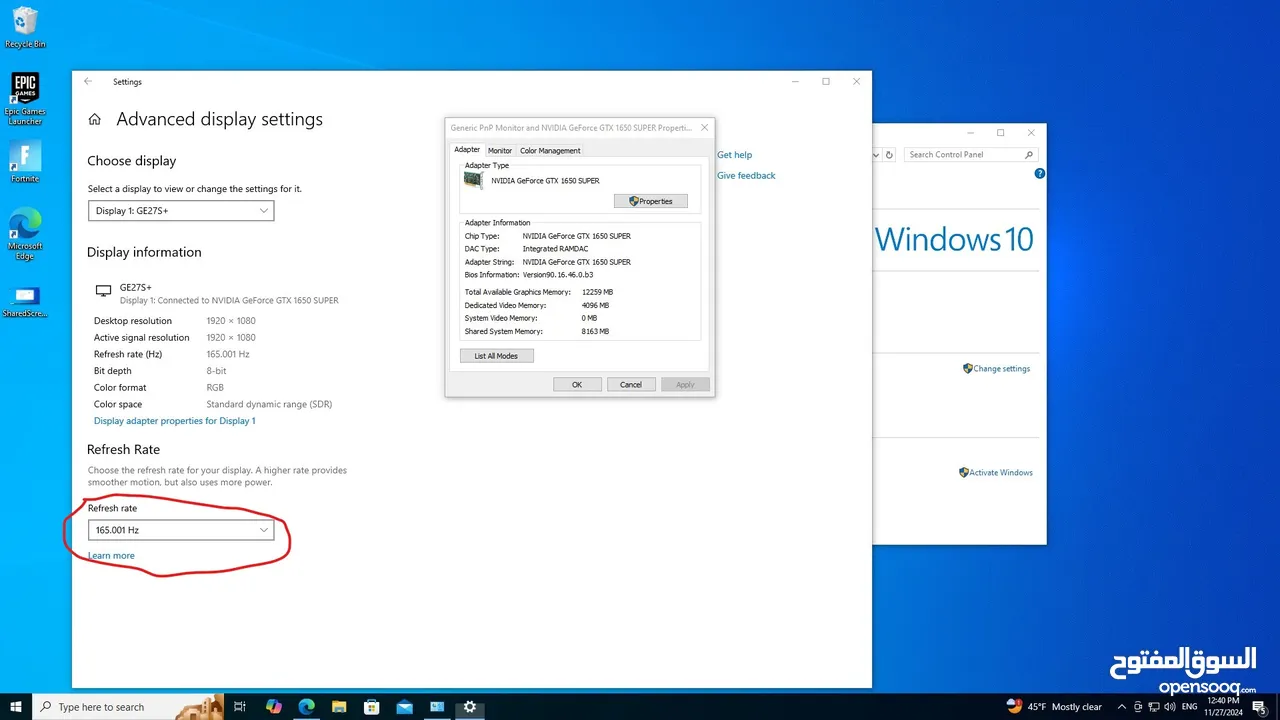1280x720 pixels.
Task: Switch to the Color Management tab
Action: coord(550,151)
